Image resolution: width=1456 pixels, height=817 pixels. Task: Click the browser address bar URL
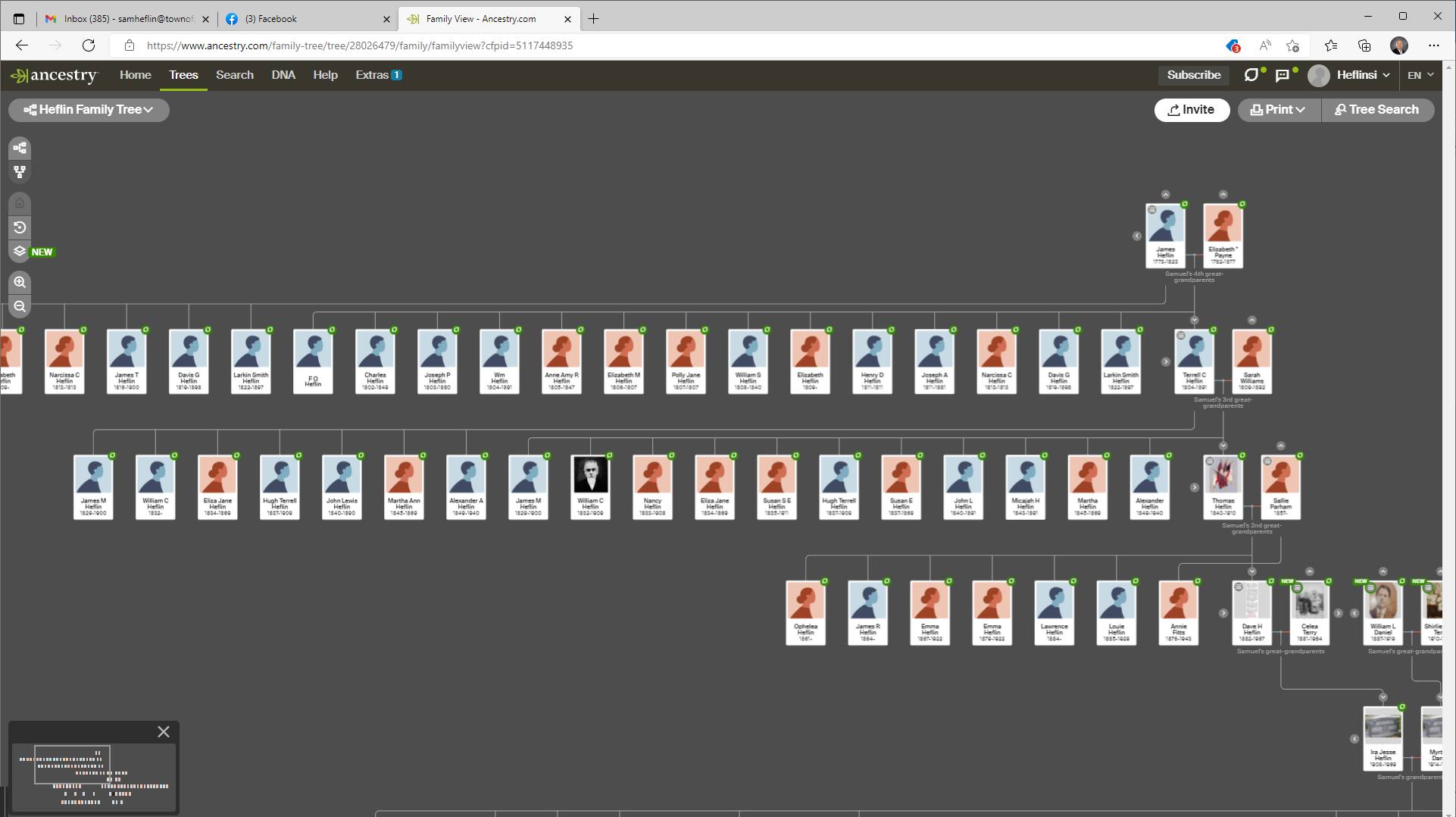pyautogui.click(x=360, y=45)
